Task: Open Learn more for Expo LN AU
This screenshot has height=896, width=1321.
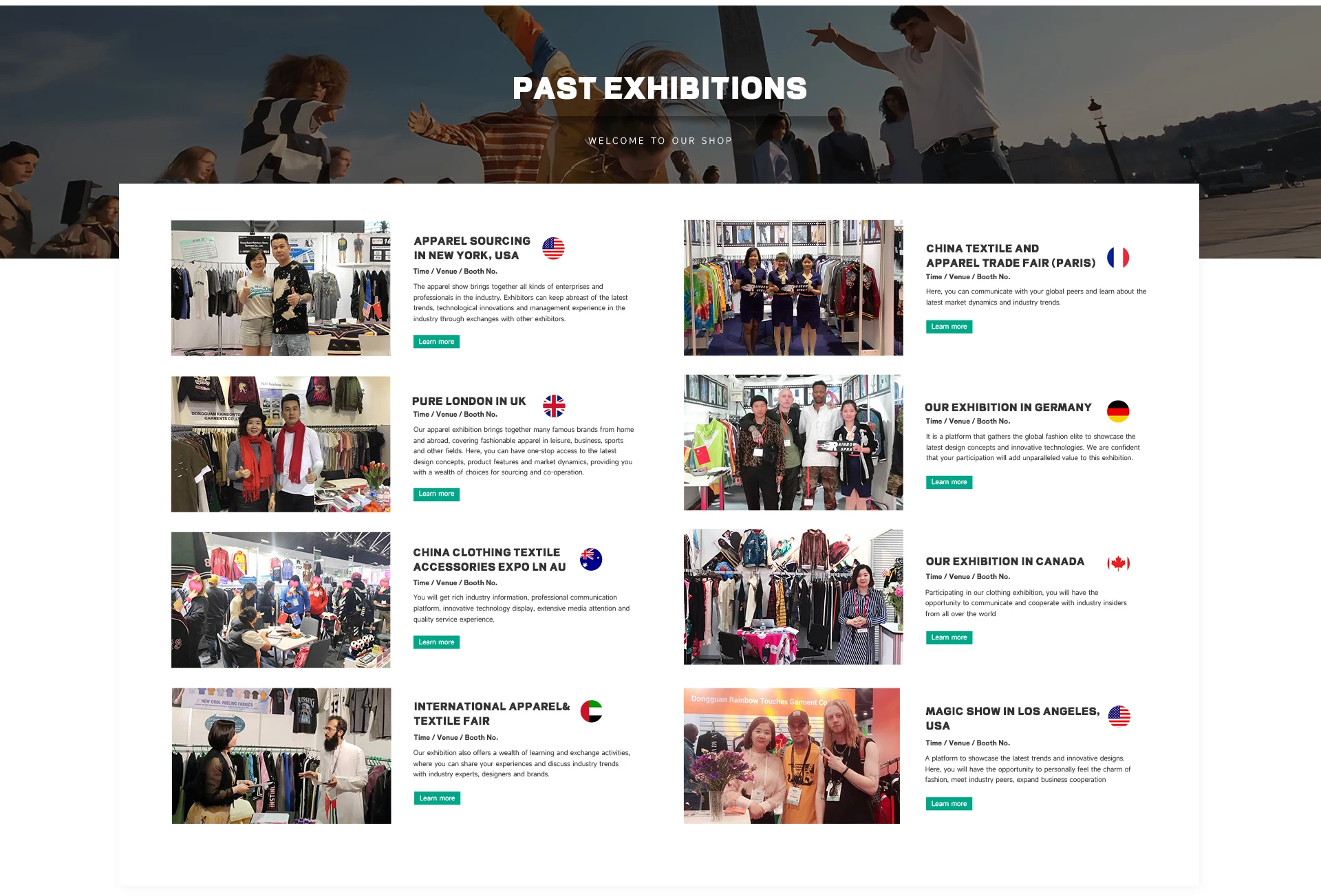Action: (436, 642)
